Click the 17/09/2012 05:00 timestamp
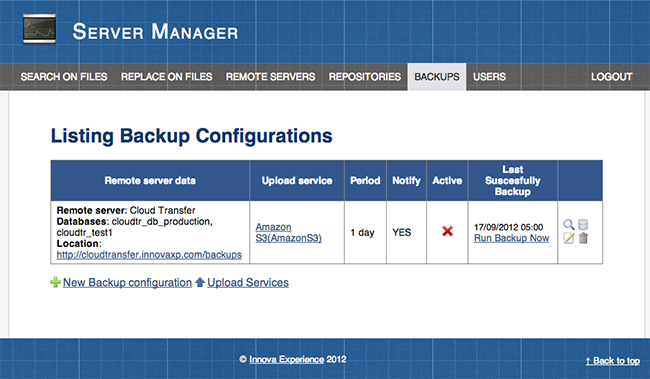This screenshot has width=650, height=379. (509, 227)
